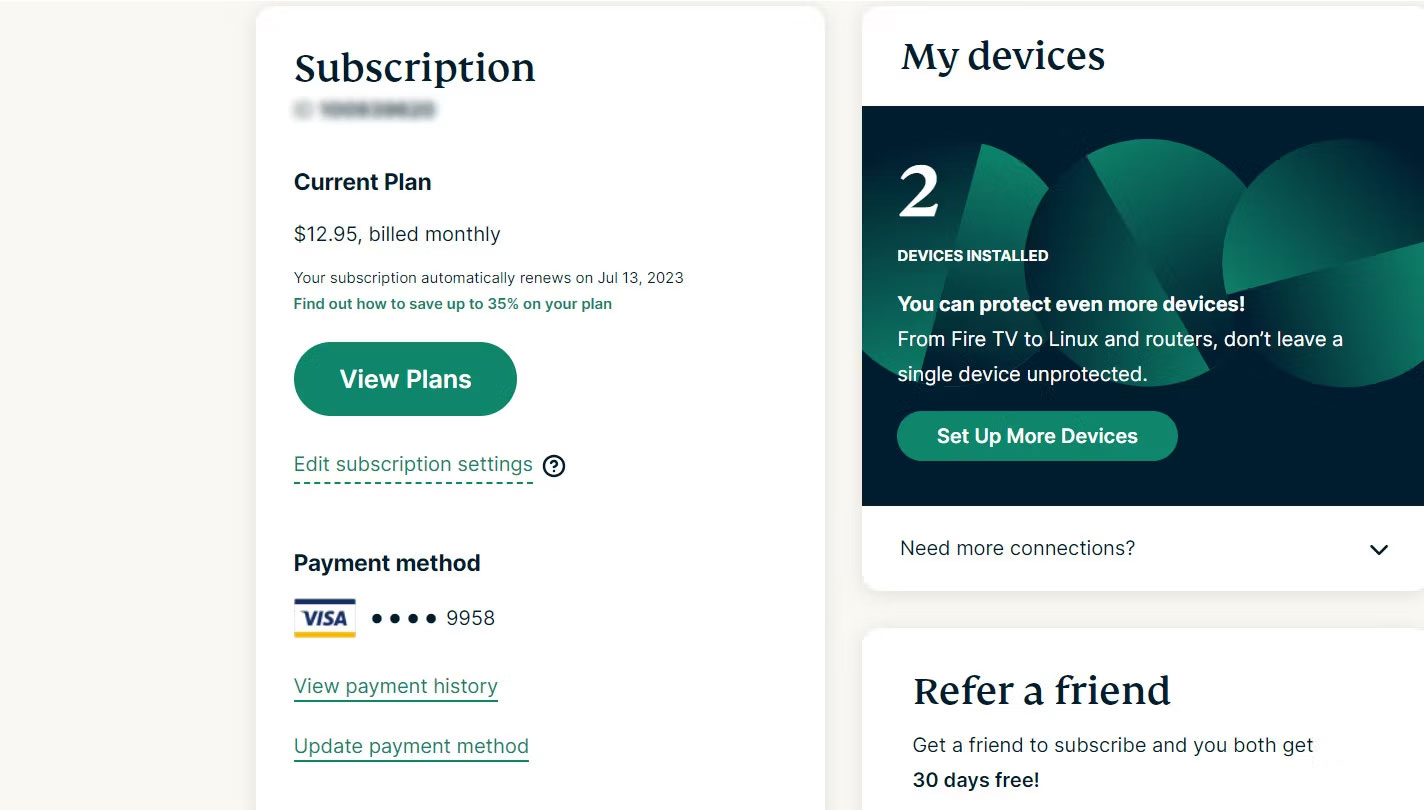The height and width of the screenshot is (810, 1424).
Task: Click the $12.95 billed monthly text
Action: click(x=397, y=235)
